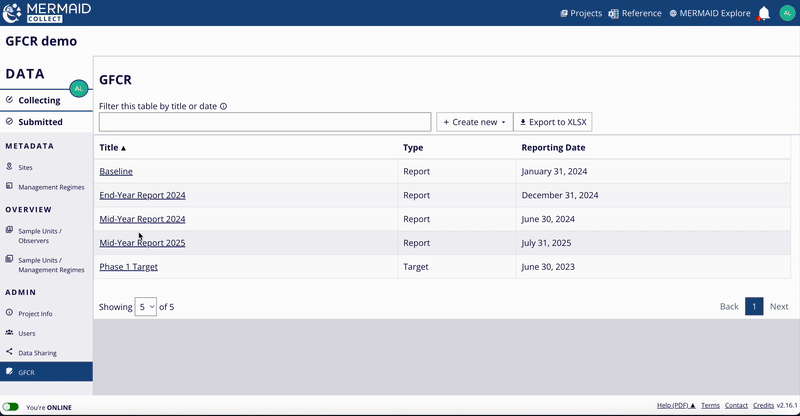Open Help (PDF) link in footer
800x416 pixels.
click(676, 405)
